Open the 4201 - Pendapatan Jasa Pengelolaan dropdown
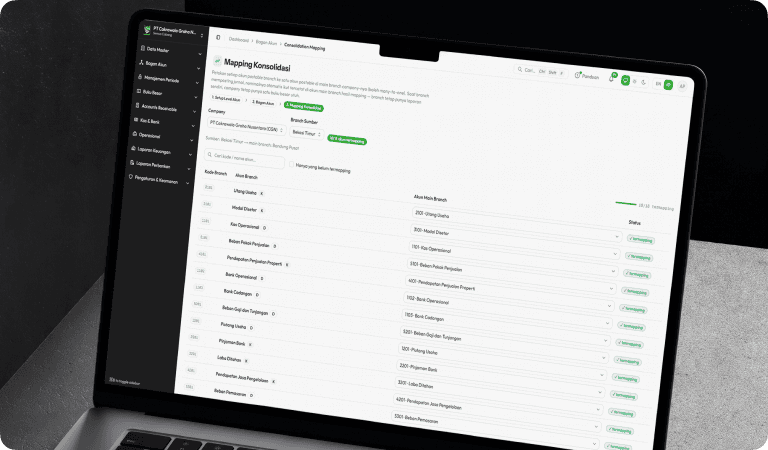Screen dimensions: 768x450 tap(495, 412)
